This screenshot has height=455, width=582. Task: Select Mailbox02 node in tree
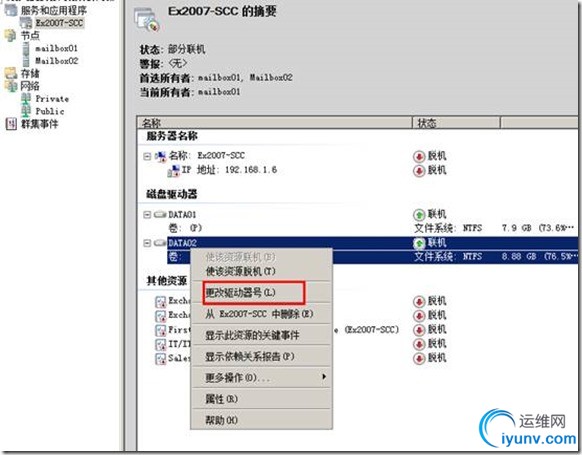56,60
